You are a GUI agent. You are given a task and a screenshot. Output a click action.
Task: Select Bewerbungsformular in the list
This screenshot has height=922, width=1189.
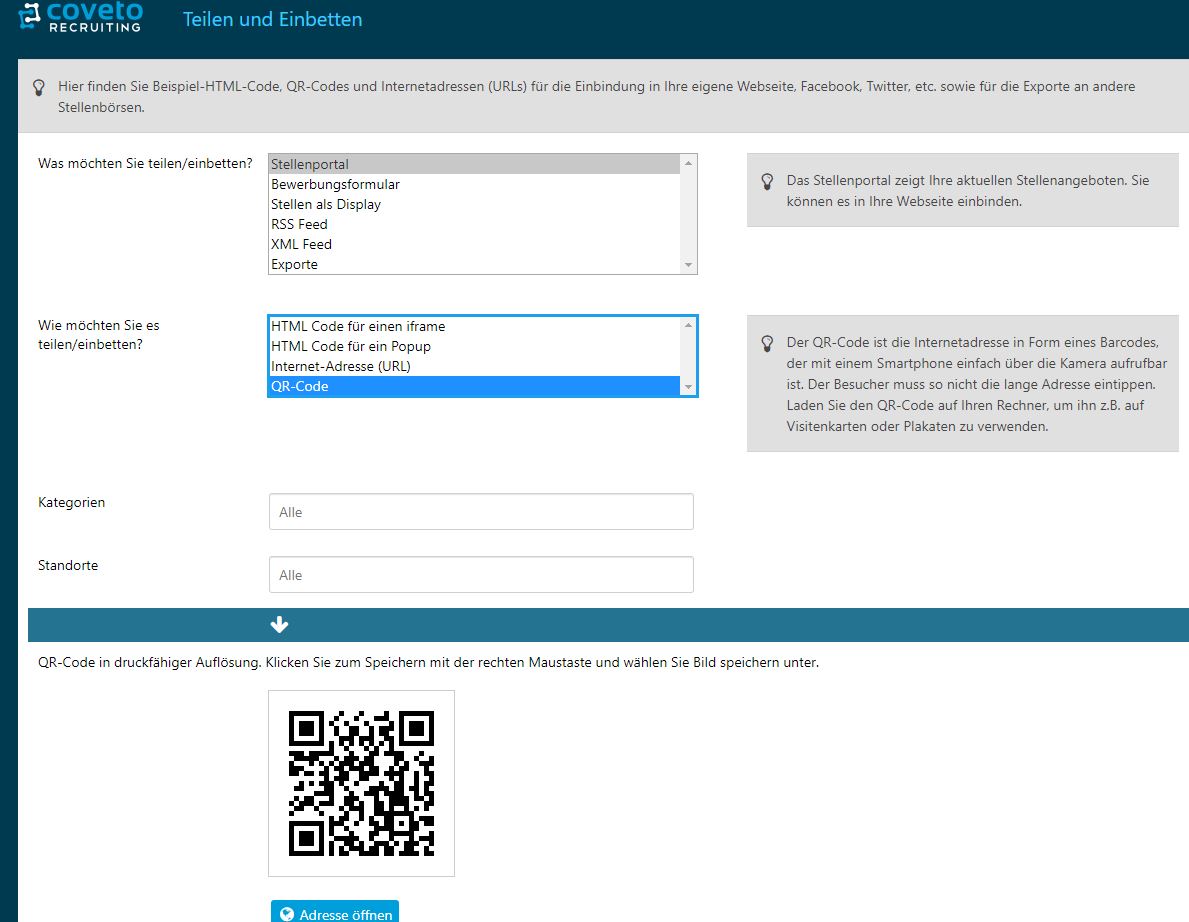(x=475, y=184)
